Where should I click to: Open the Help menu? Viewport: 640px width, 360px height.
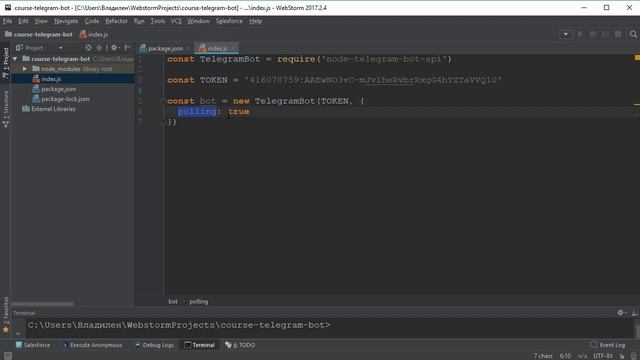256,21
